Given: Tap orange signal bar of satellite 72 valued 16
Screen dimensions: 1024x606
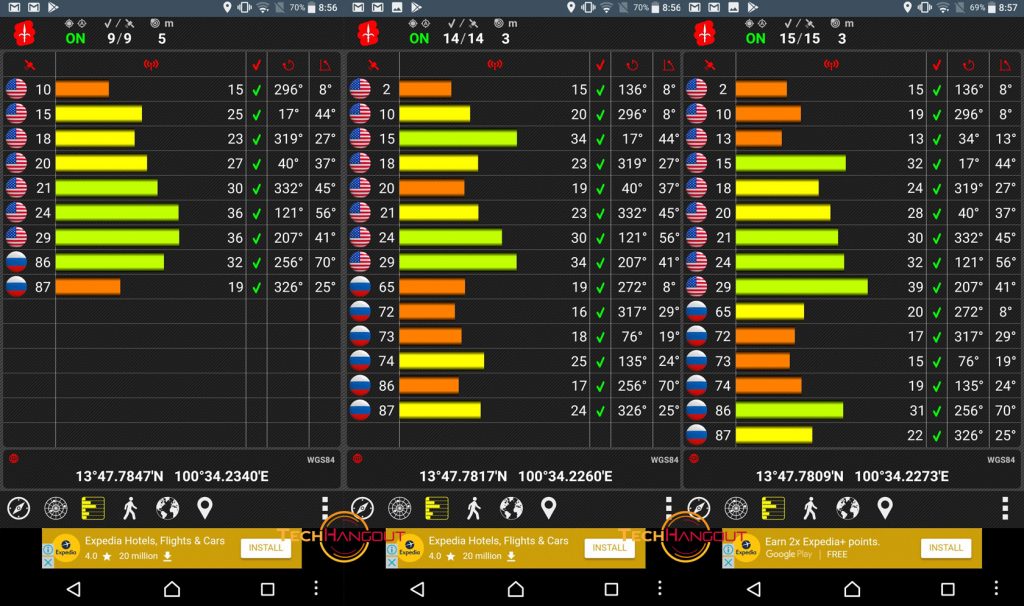Looking at the screenshot, I should click(x=427, y=311).
